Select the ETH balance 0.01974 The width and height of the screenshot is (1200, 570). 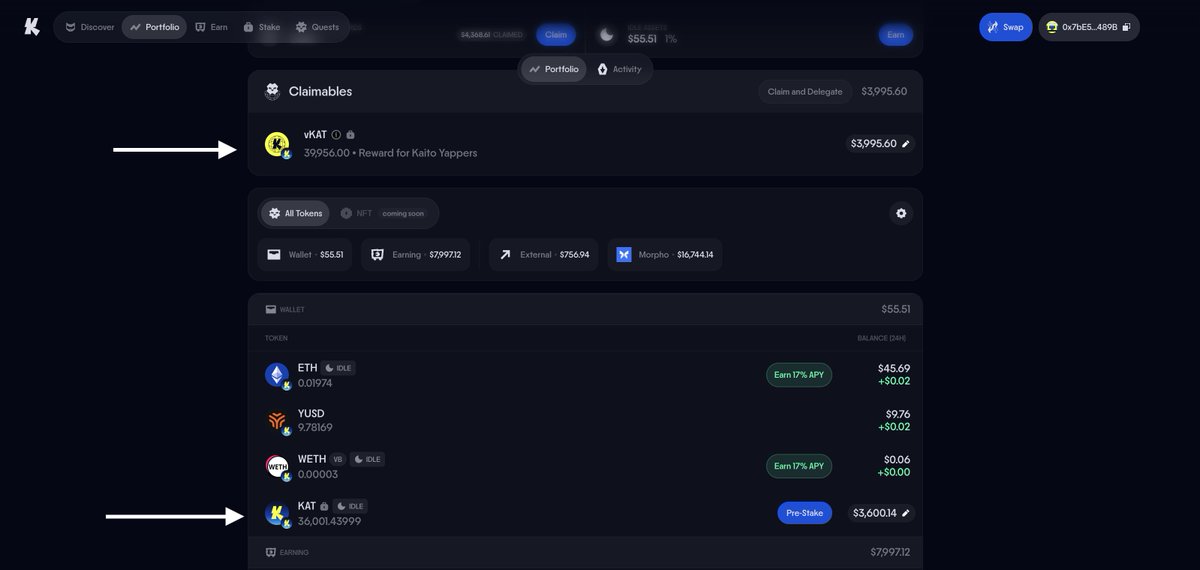(315, 383)
